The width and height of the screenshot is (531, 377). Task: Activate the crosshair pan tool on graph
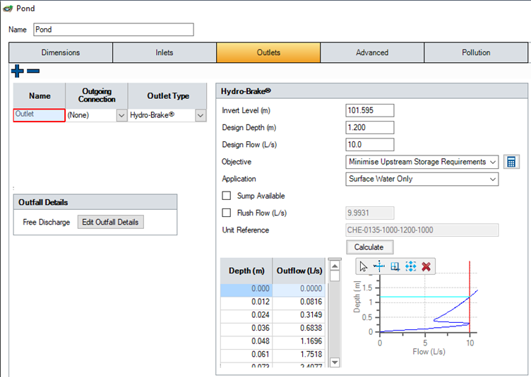[379, 267]
